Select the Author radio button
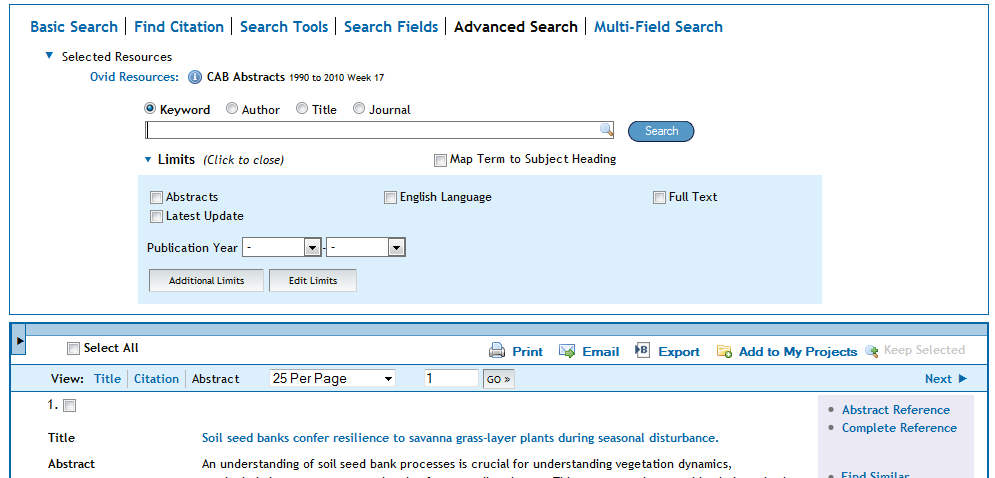 point(232,109)
